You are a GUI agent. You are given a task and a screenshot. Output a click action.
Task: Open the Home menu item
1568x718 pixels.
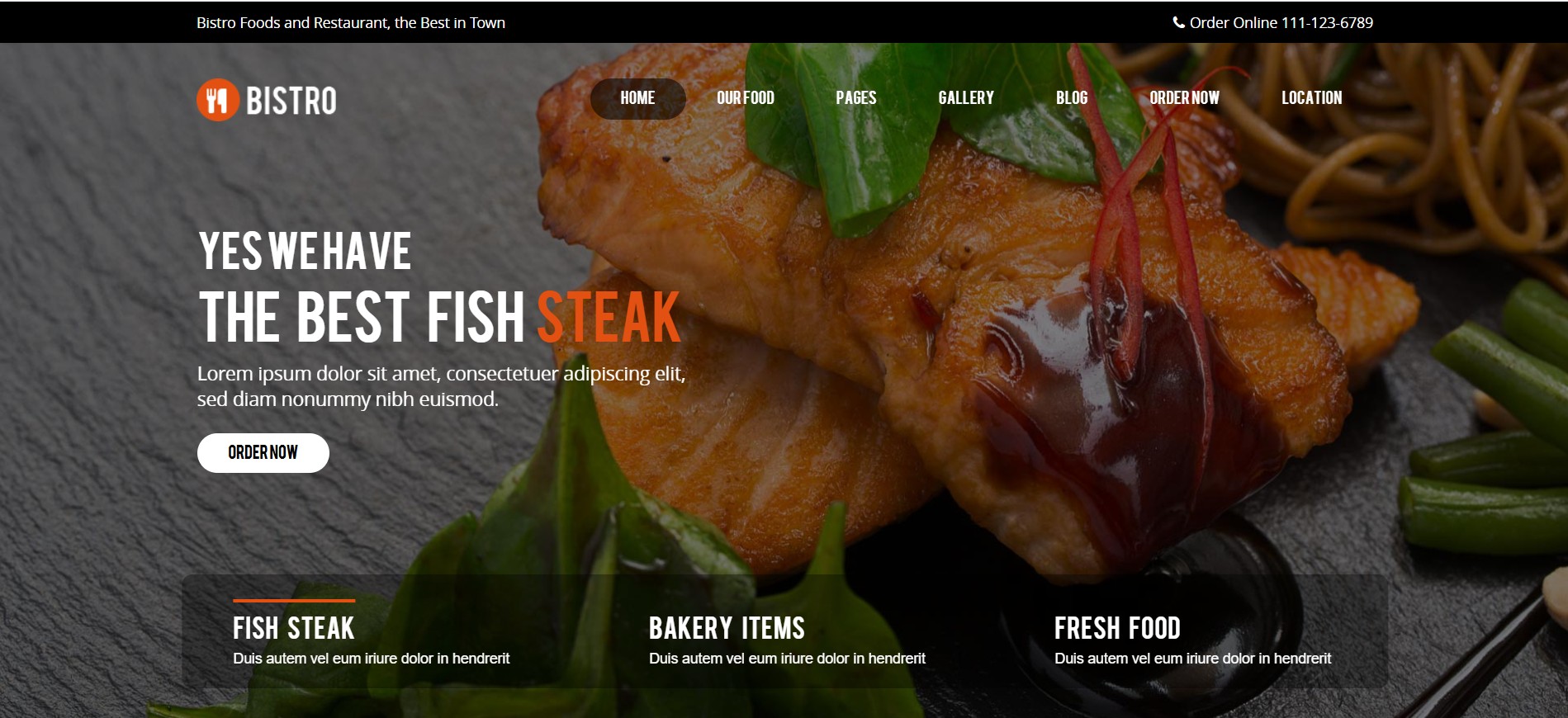click(637, 98)
